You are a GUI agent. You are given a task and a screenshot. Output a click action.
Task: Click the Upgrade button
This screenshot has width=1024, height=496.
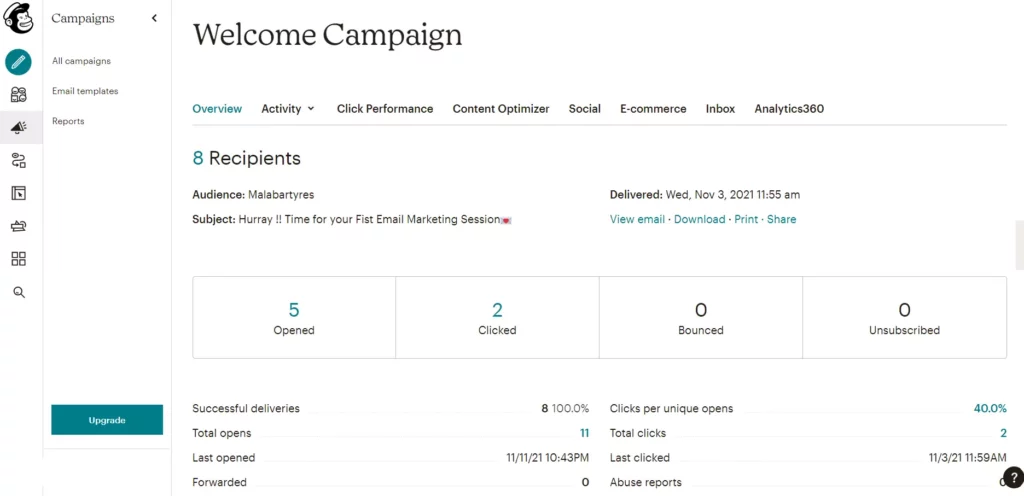click(x=107, y=420)
